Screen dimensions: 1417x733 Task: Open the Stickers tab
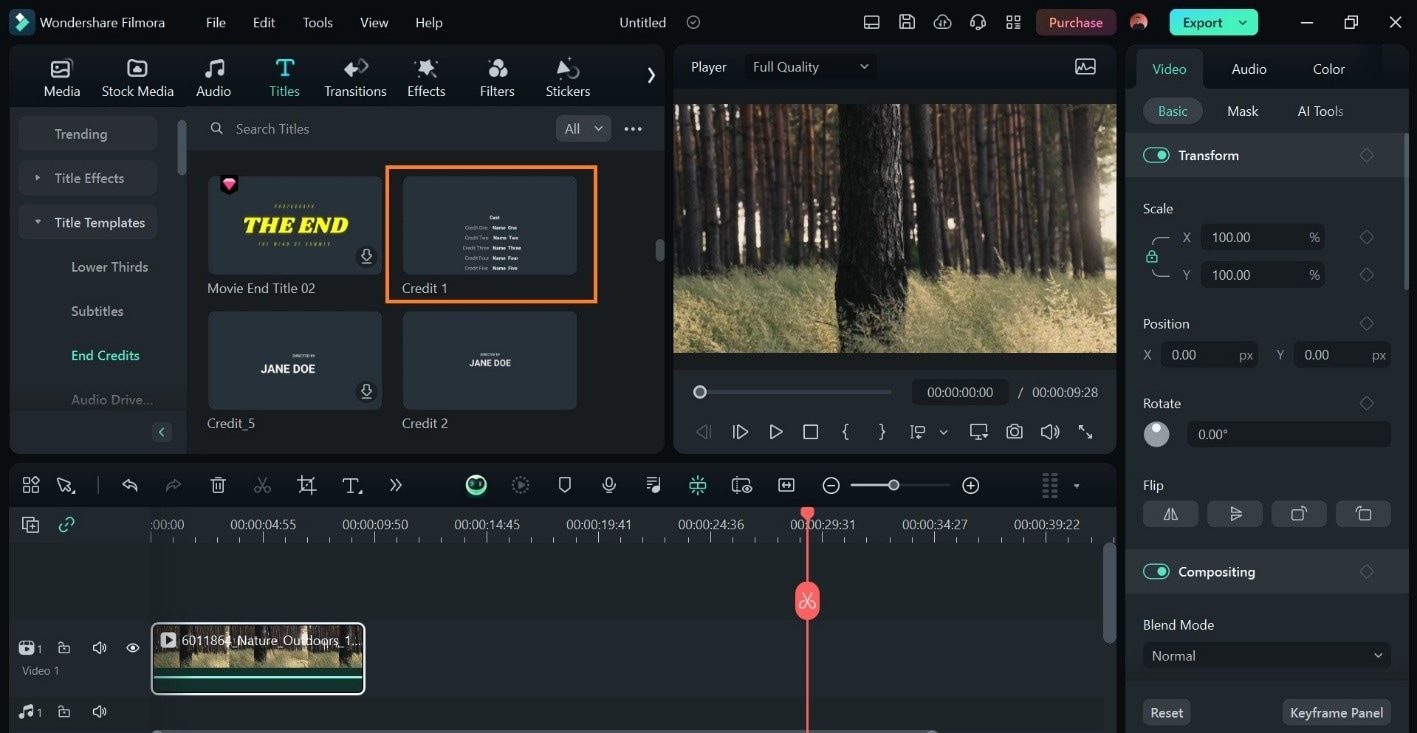[x=568, y=78]
